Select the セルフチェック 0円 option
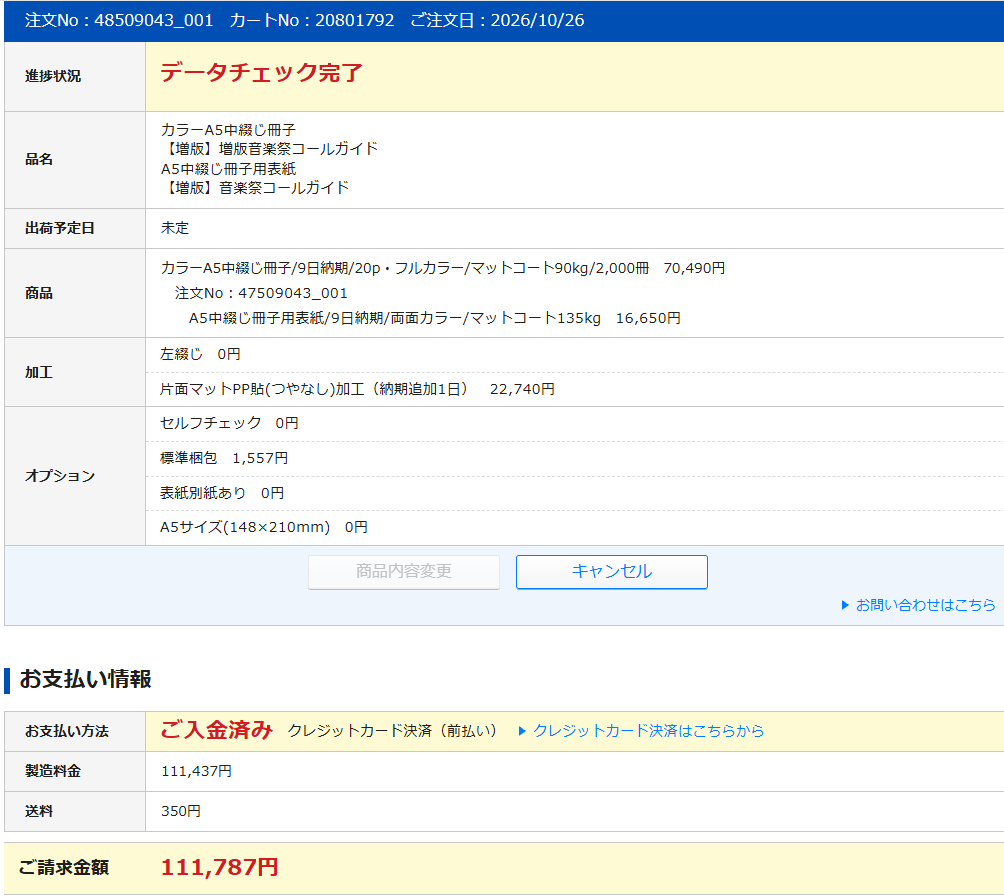The image size is (1004, 896). click(229, 423)
